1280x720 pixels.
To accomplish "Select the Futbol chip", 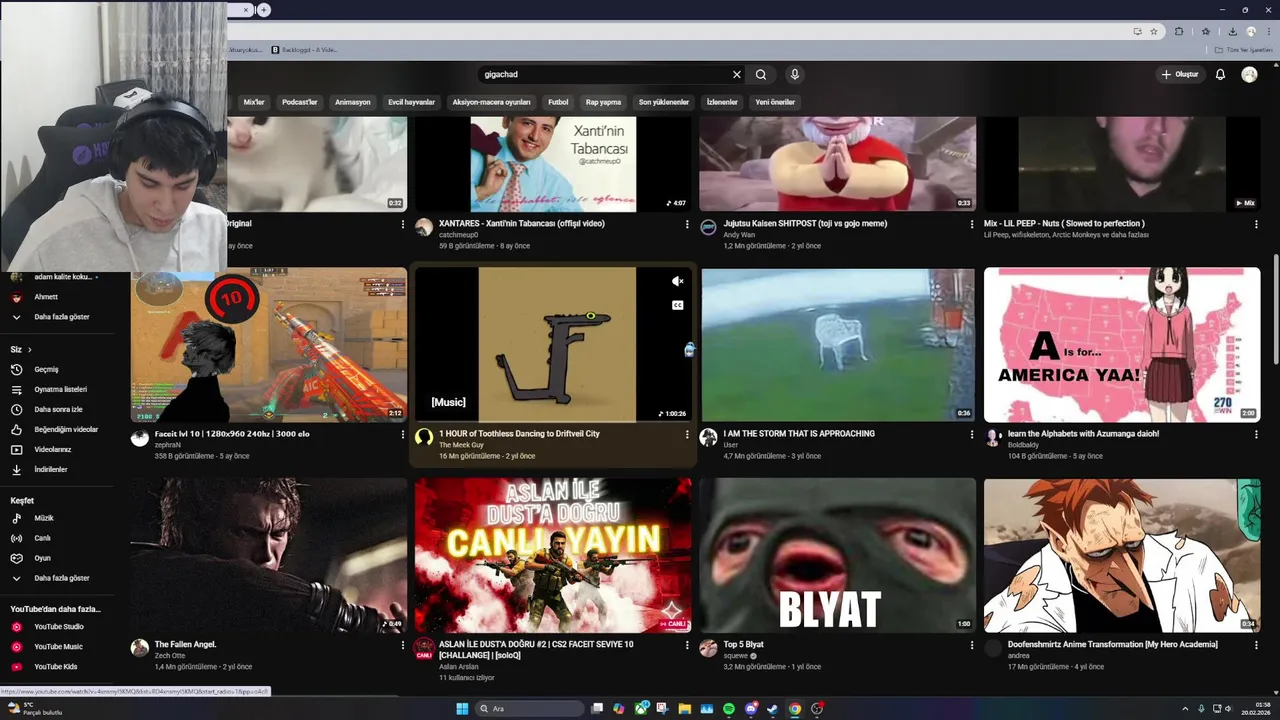I will click(x=558, y=102).
